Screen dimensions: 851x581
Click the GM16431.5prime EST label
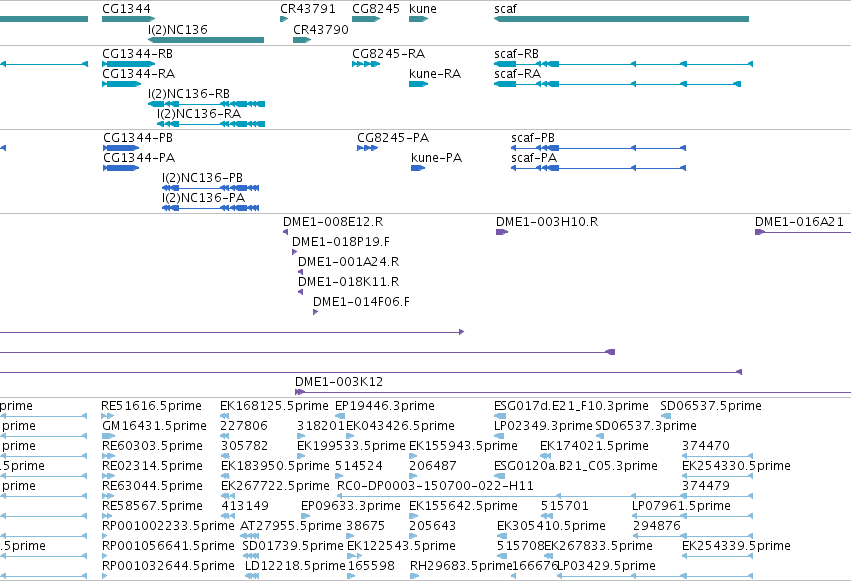coord(154,426)
